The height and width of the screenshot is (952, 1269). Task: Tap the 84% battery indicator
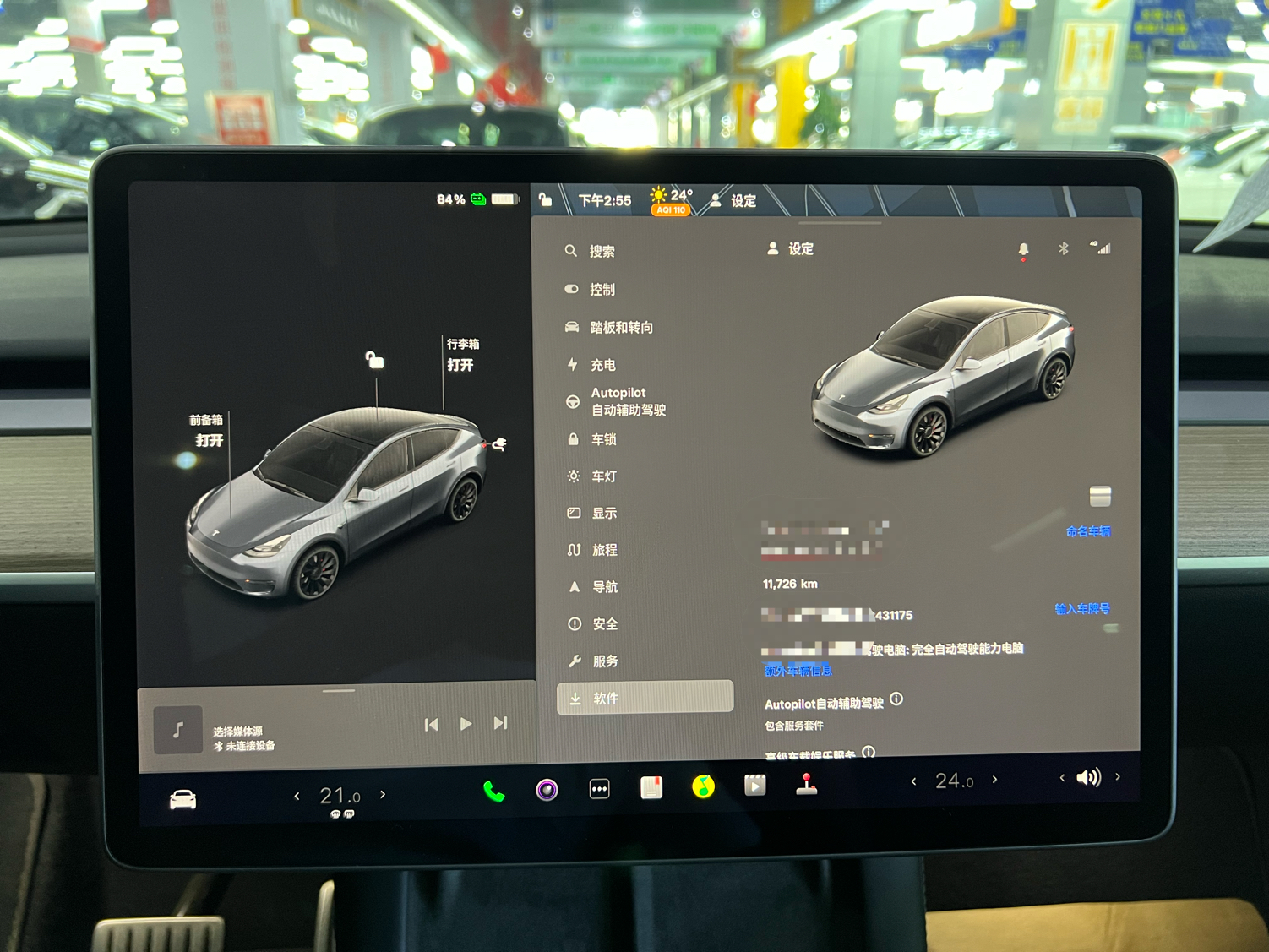(x=477, y=199)
